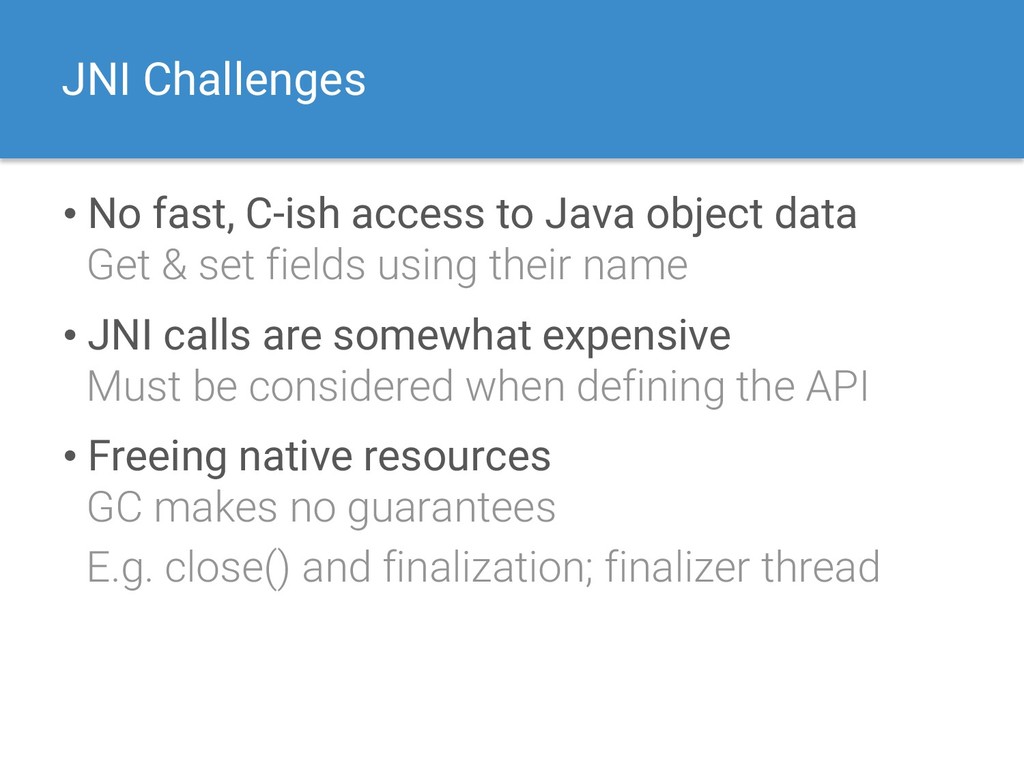Click 'Must be considered when defining the API'

tap(477, 387)
